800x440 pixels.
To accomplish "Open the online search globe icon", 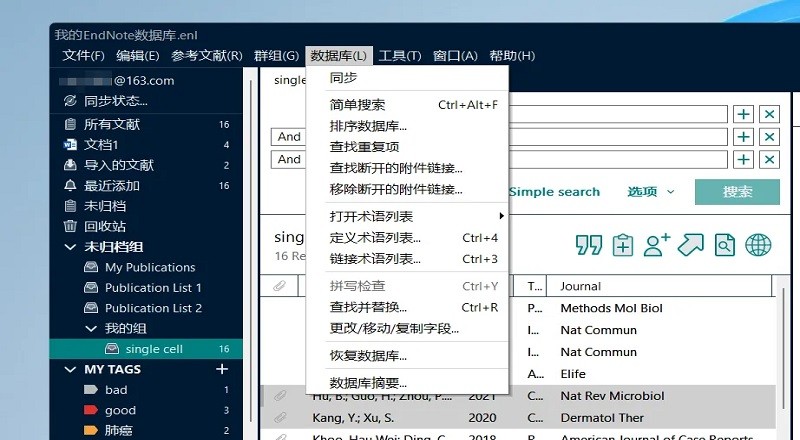I will click(x=758, y=245).
